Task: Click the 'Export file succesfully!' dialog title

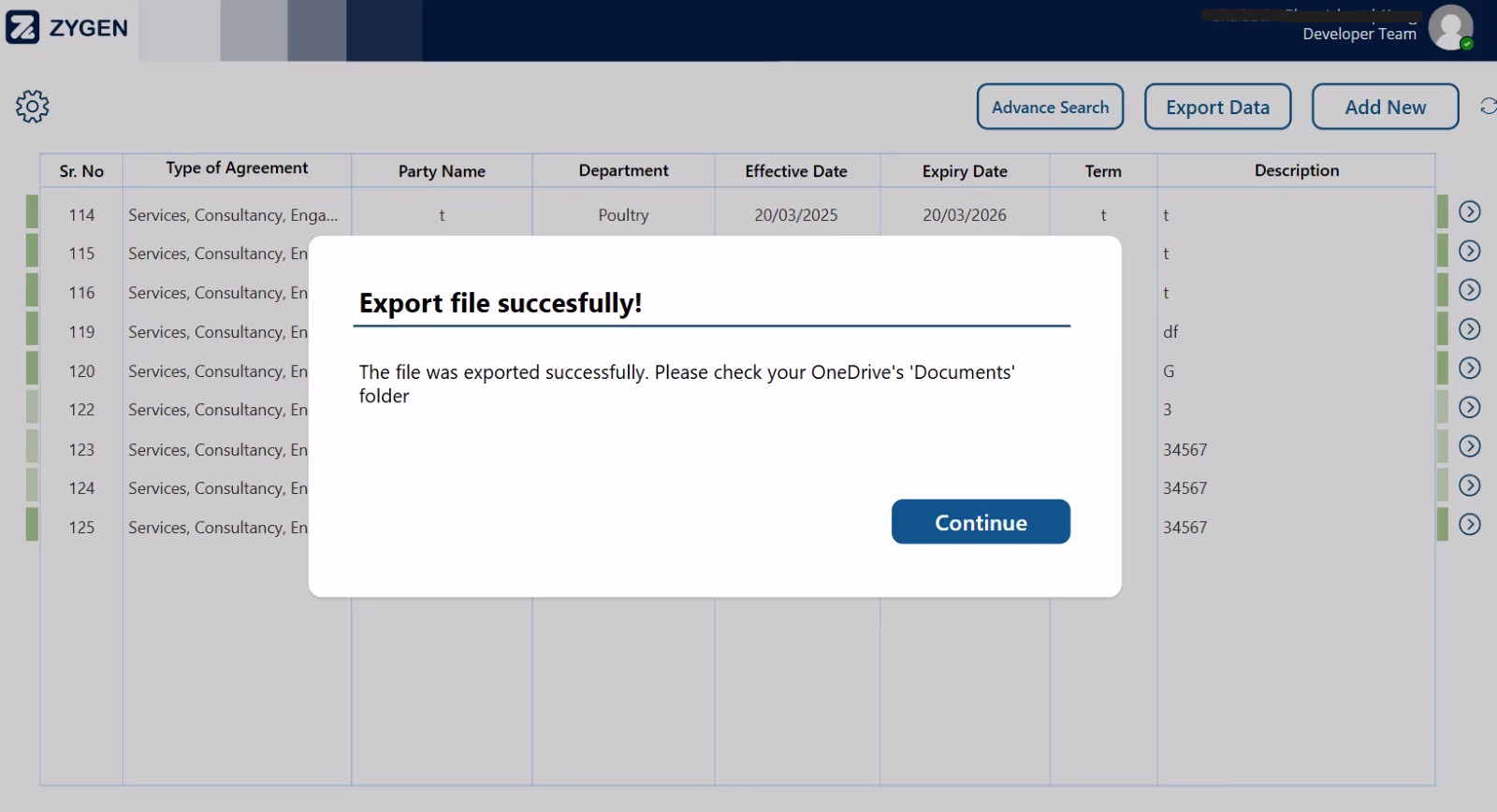Action: pyautogui.click(x=501, y=303)
